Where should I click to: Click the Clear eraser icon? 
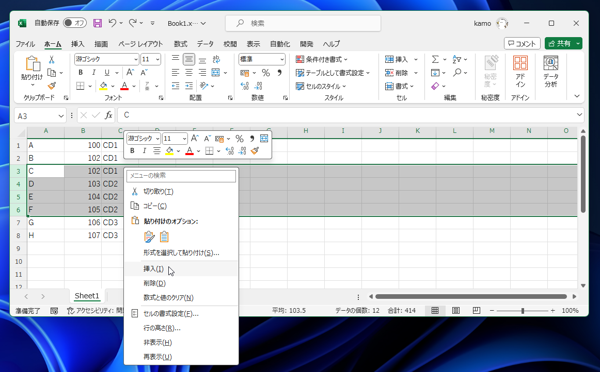pos(435,86)
